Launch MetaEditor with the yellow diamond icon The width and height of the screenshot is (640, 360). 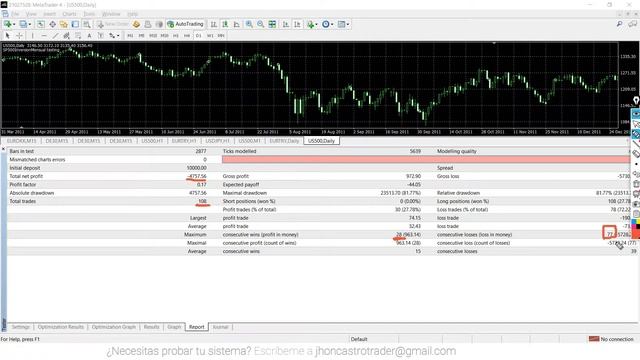136,24
